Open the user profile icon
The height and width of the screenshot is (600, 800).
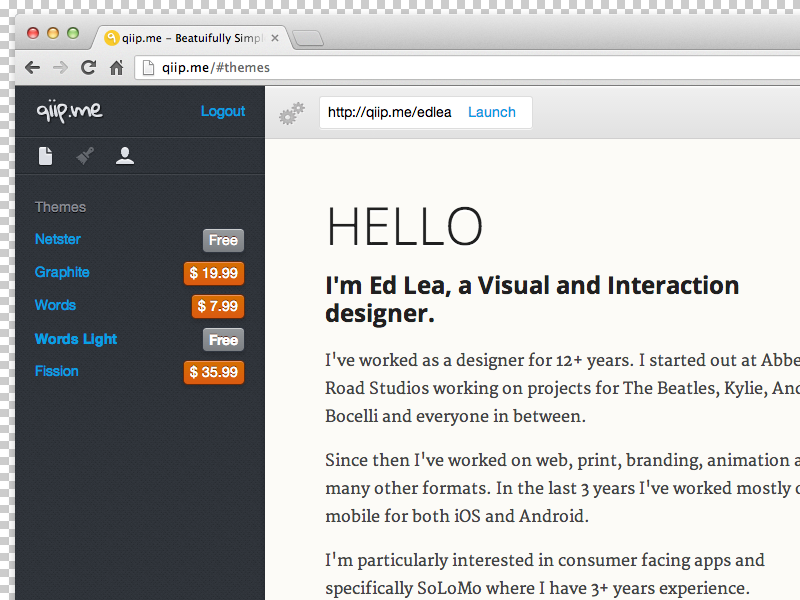(125, 156)
